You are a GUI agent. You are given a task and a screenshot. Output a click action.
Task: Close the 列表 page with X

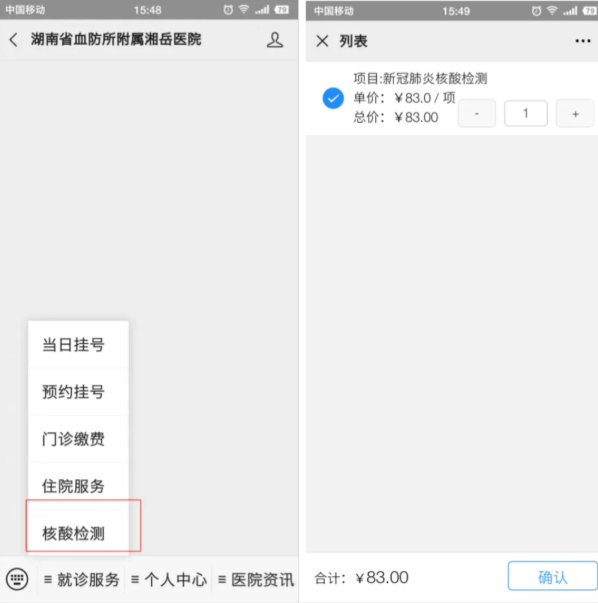[x=322, y=41]
